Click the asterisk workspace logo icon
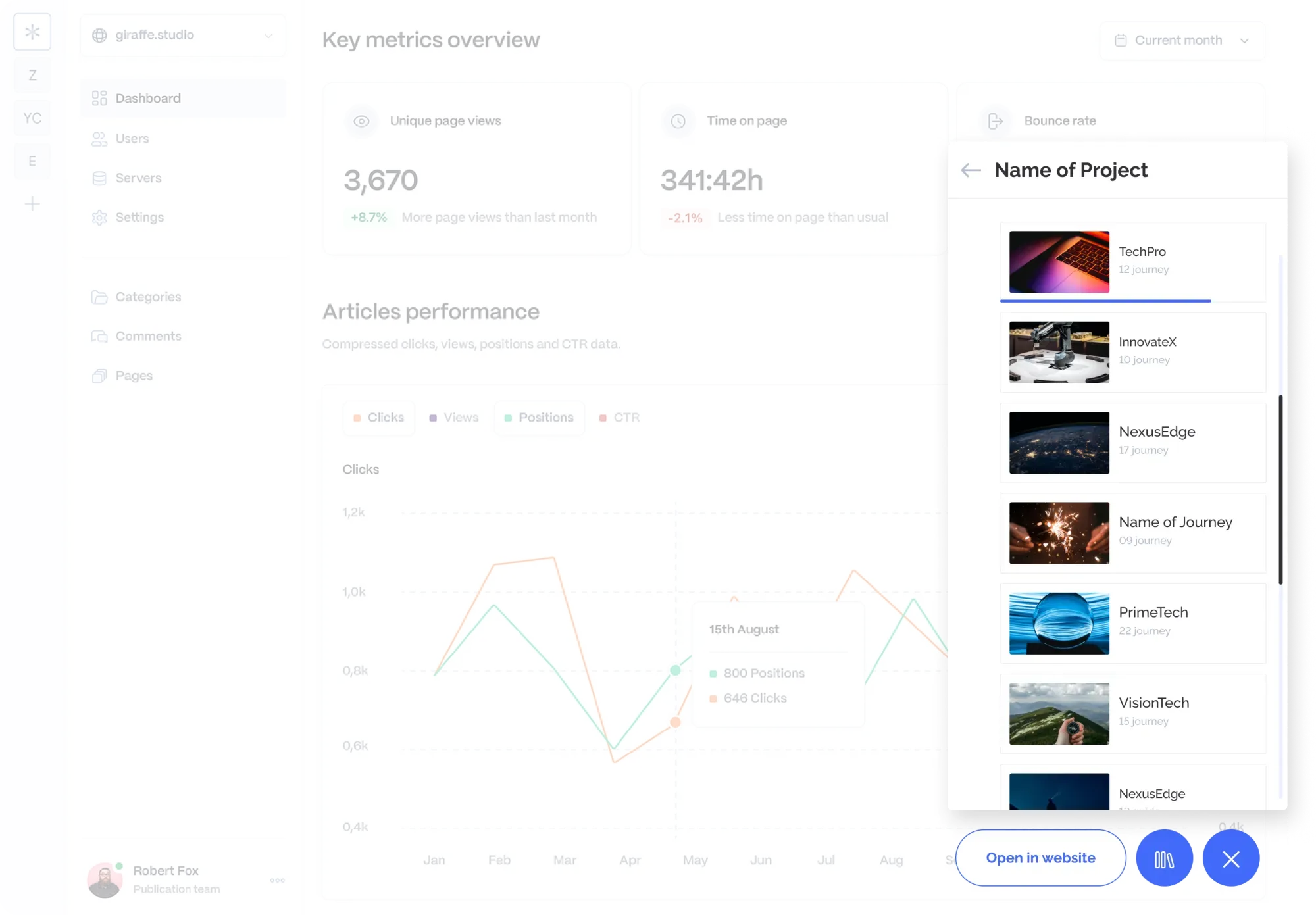This screenshot has height=915, width=1316. tap(32, 32)
